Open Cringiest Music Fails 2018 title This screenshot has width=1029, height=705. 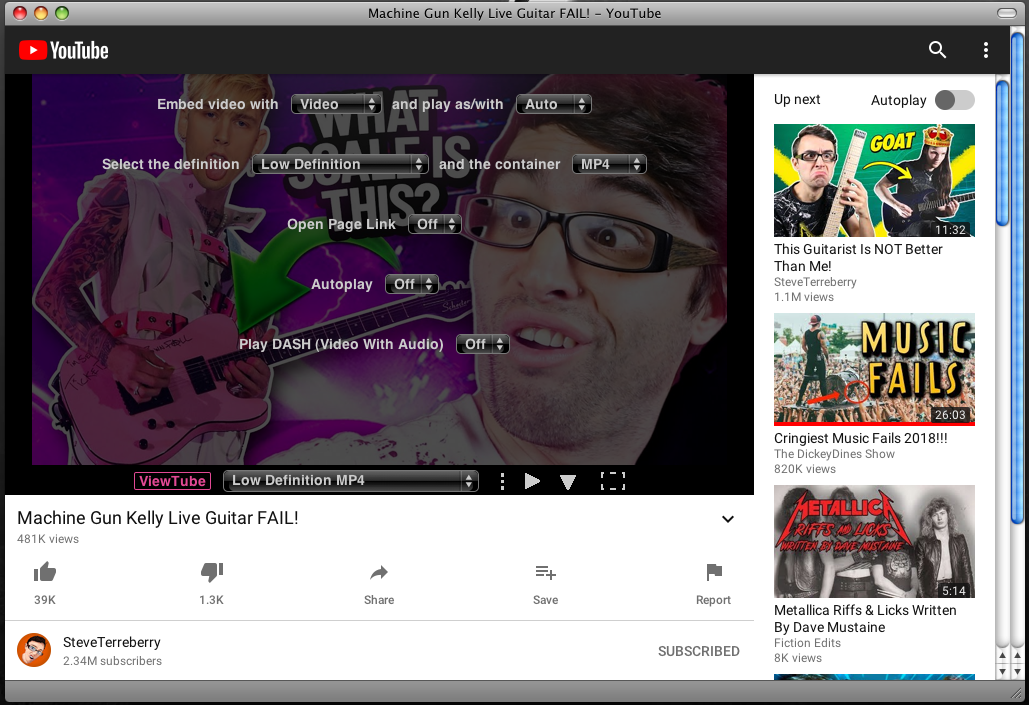(860, 438)
